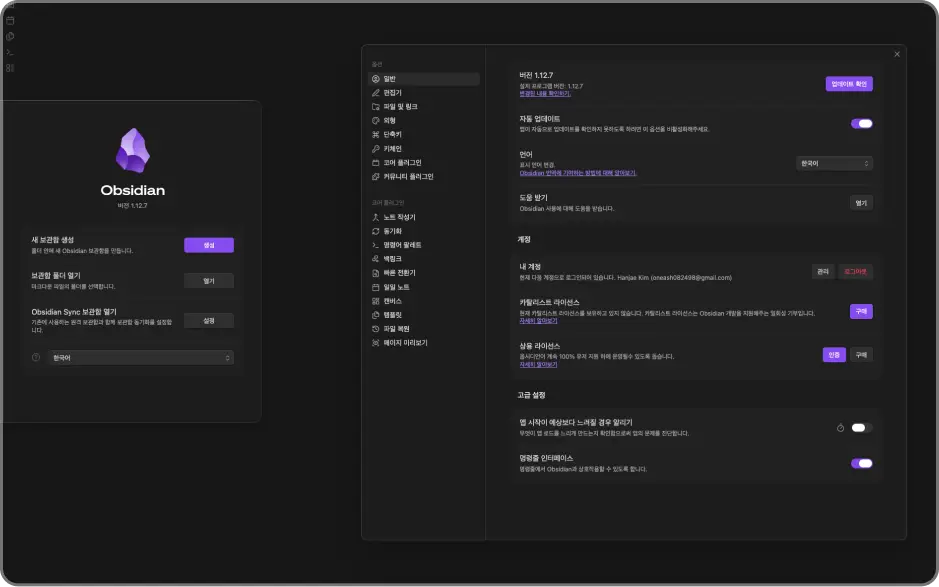The width and height of the screenshot is (939, 587).
Task: Click the board layout icon in left ribbon
Action: (x=10, y=68)
